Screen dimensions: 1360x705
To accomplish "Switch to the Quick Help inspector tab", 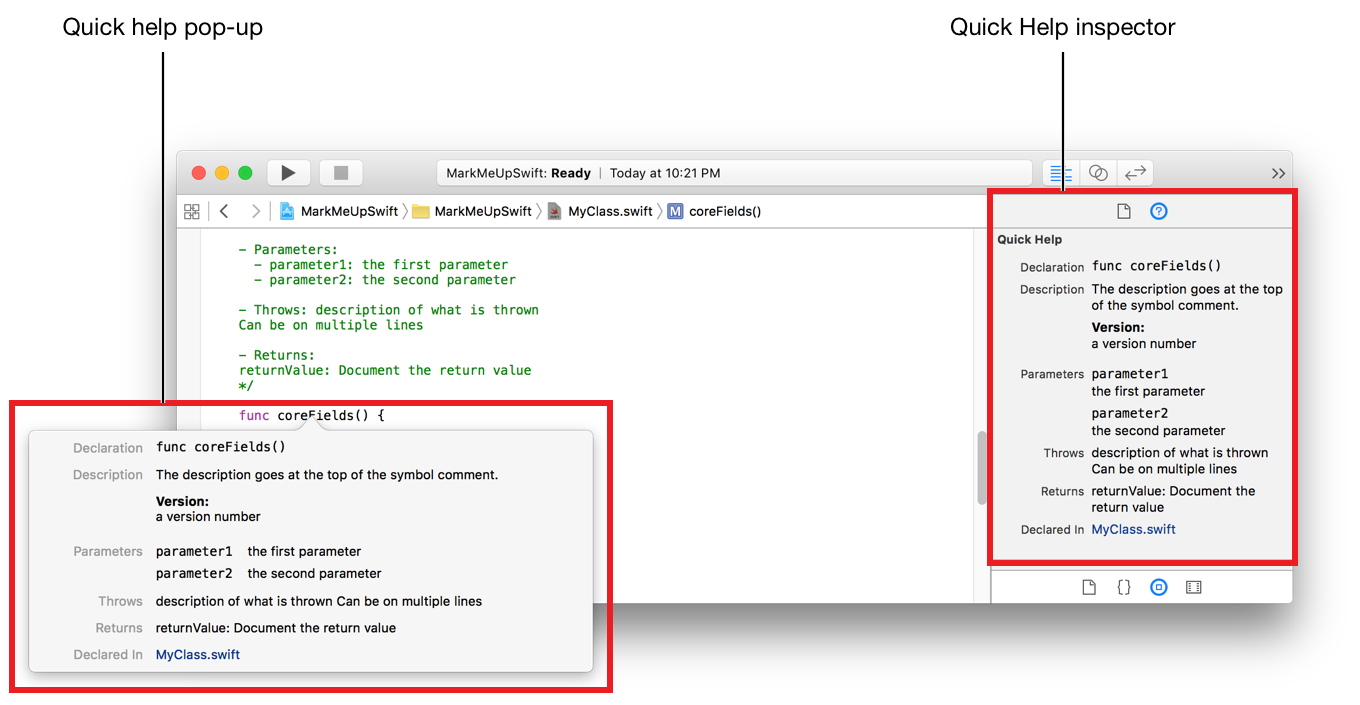I will pyautogui.click(x=1158, y=211).
